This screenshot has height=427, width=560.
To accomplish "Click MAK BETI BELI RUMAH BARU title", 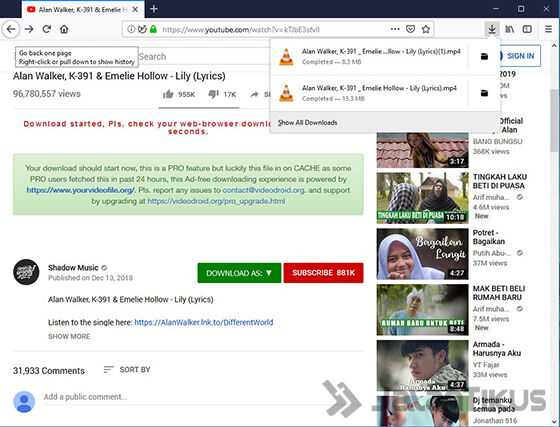I will tap(499, 293).
